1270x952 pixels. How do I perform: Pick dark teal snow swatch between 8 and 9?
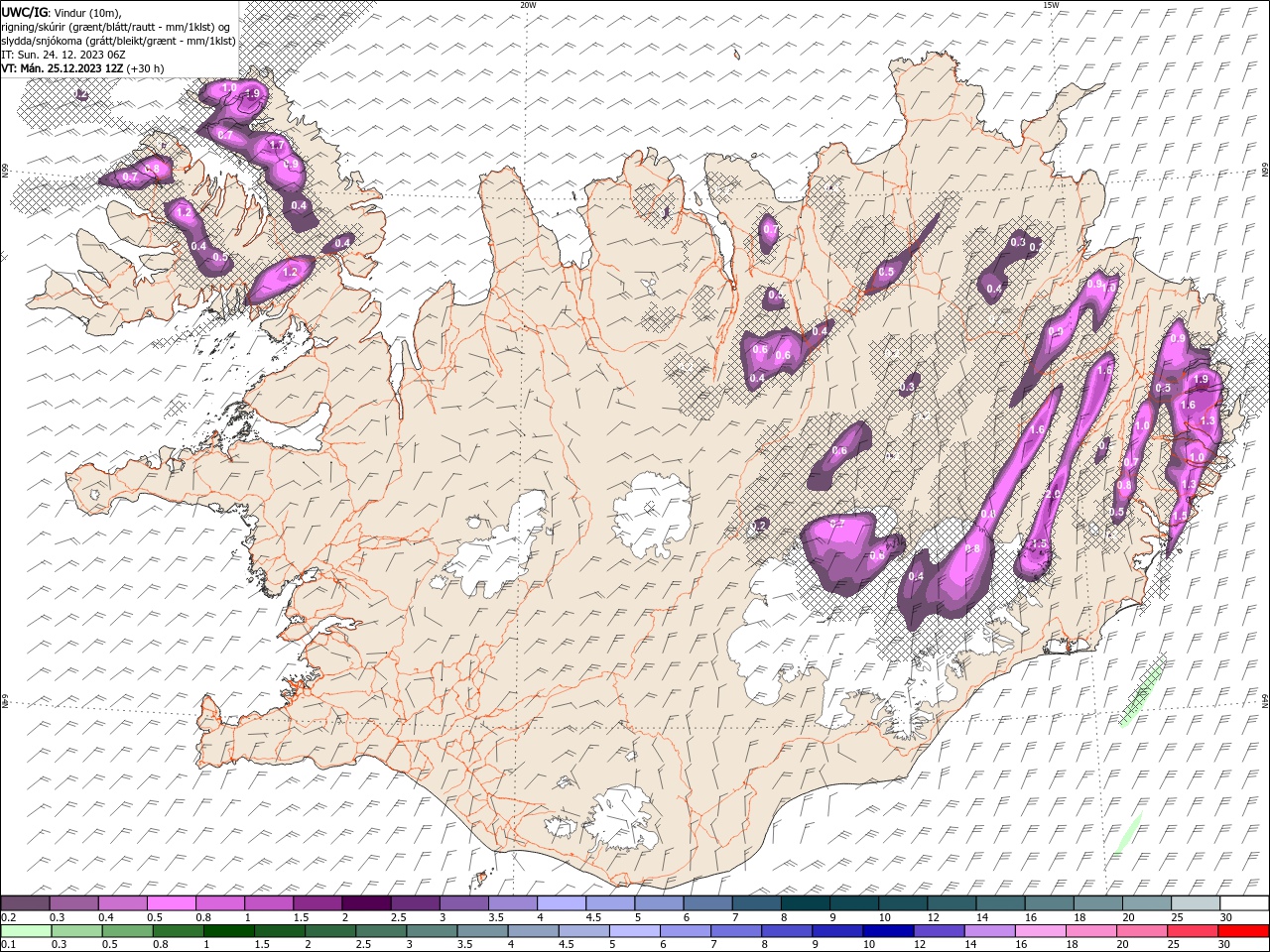804,903
